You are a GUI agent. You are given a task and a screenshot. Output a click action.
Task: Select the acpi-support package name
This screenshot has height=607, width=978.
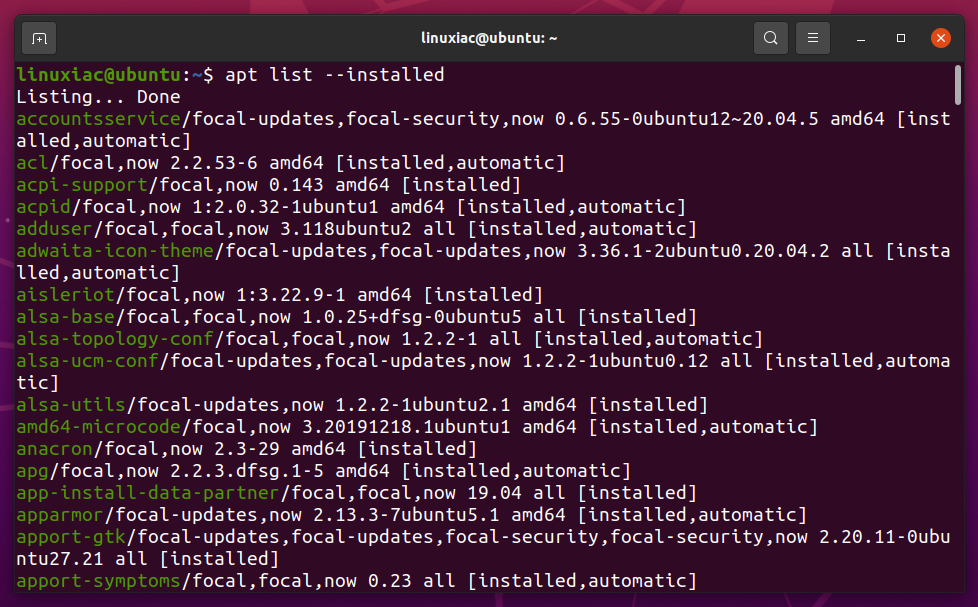68,184
